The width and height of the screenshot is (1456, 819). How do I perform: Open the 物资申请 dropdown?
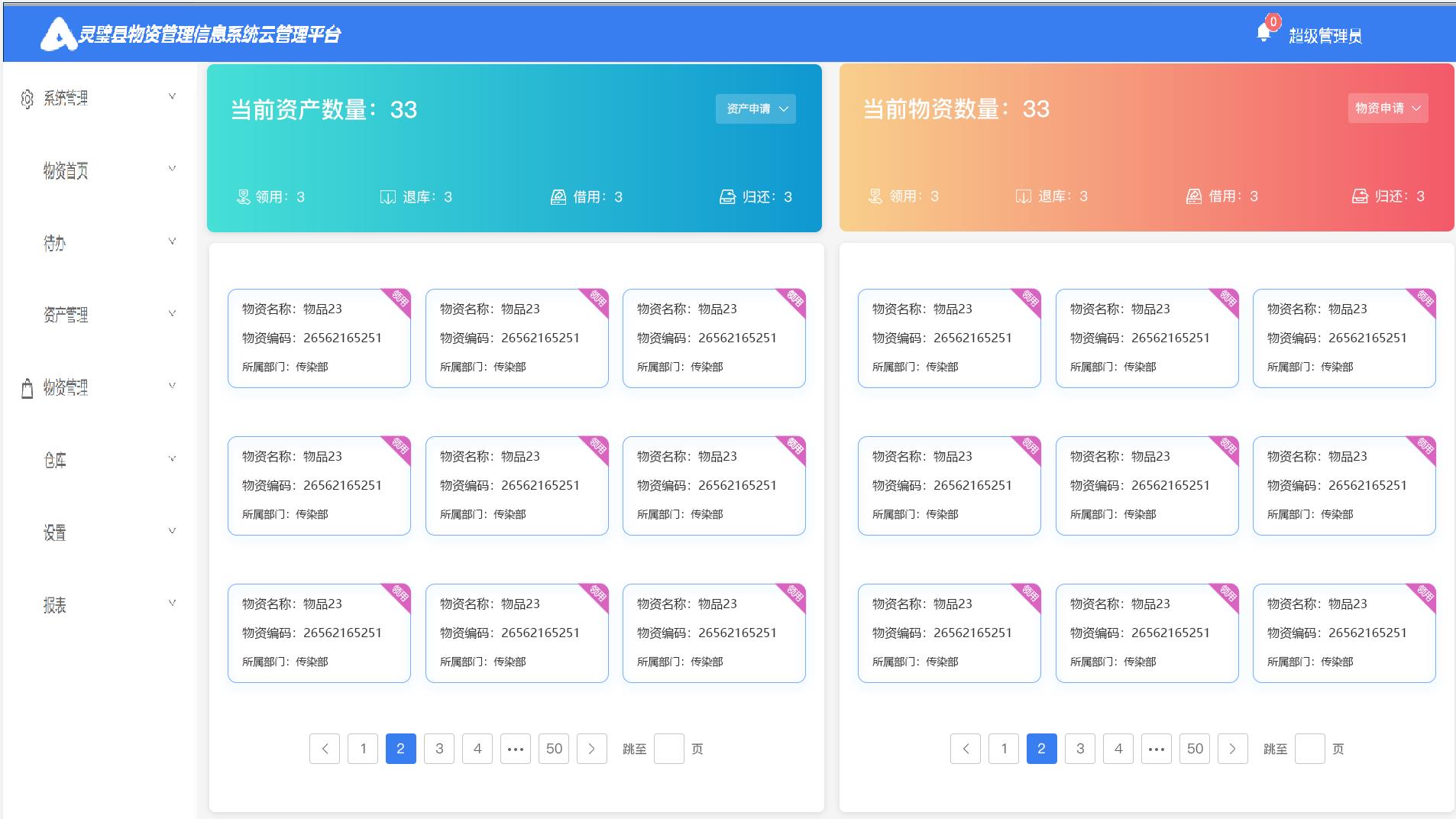coord(1388,108)
